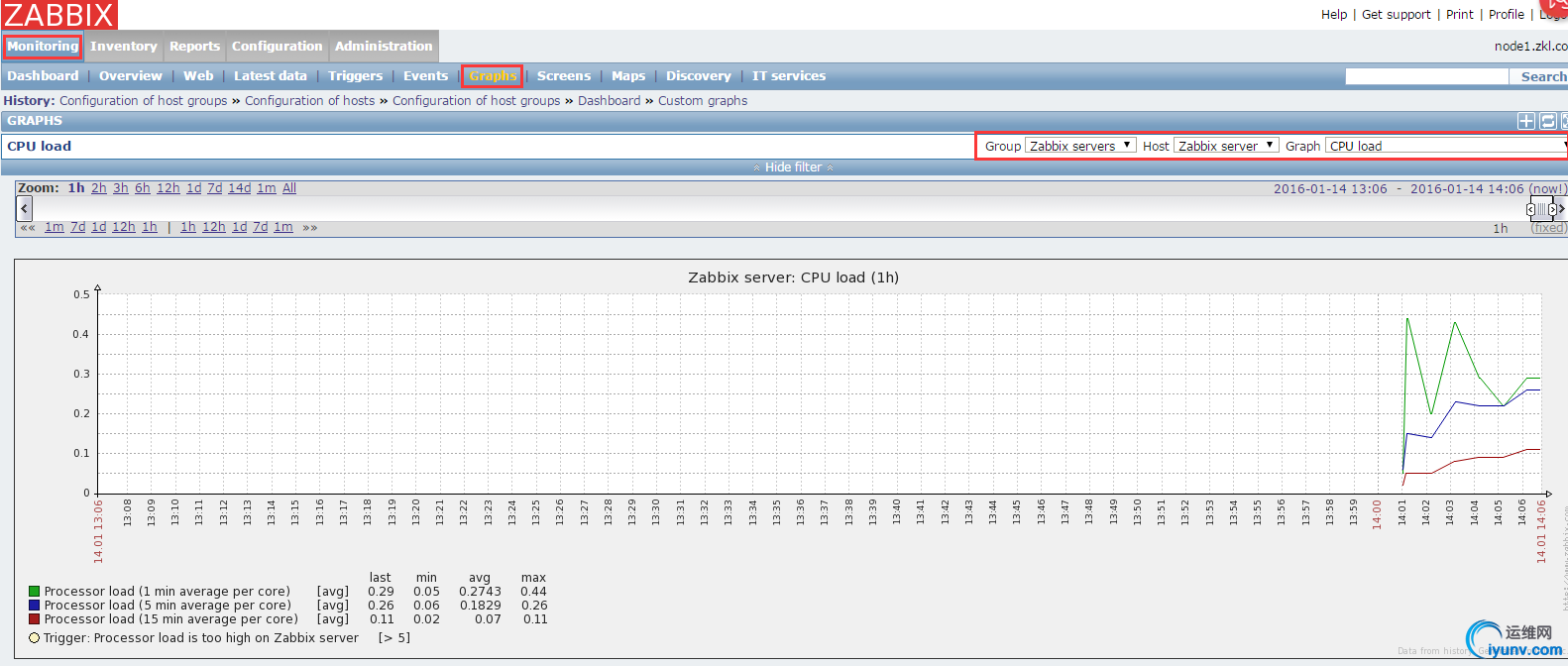Open Dashboard link in History breadcrumb
Screen dimensions: 1568x666
[610, 101]
